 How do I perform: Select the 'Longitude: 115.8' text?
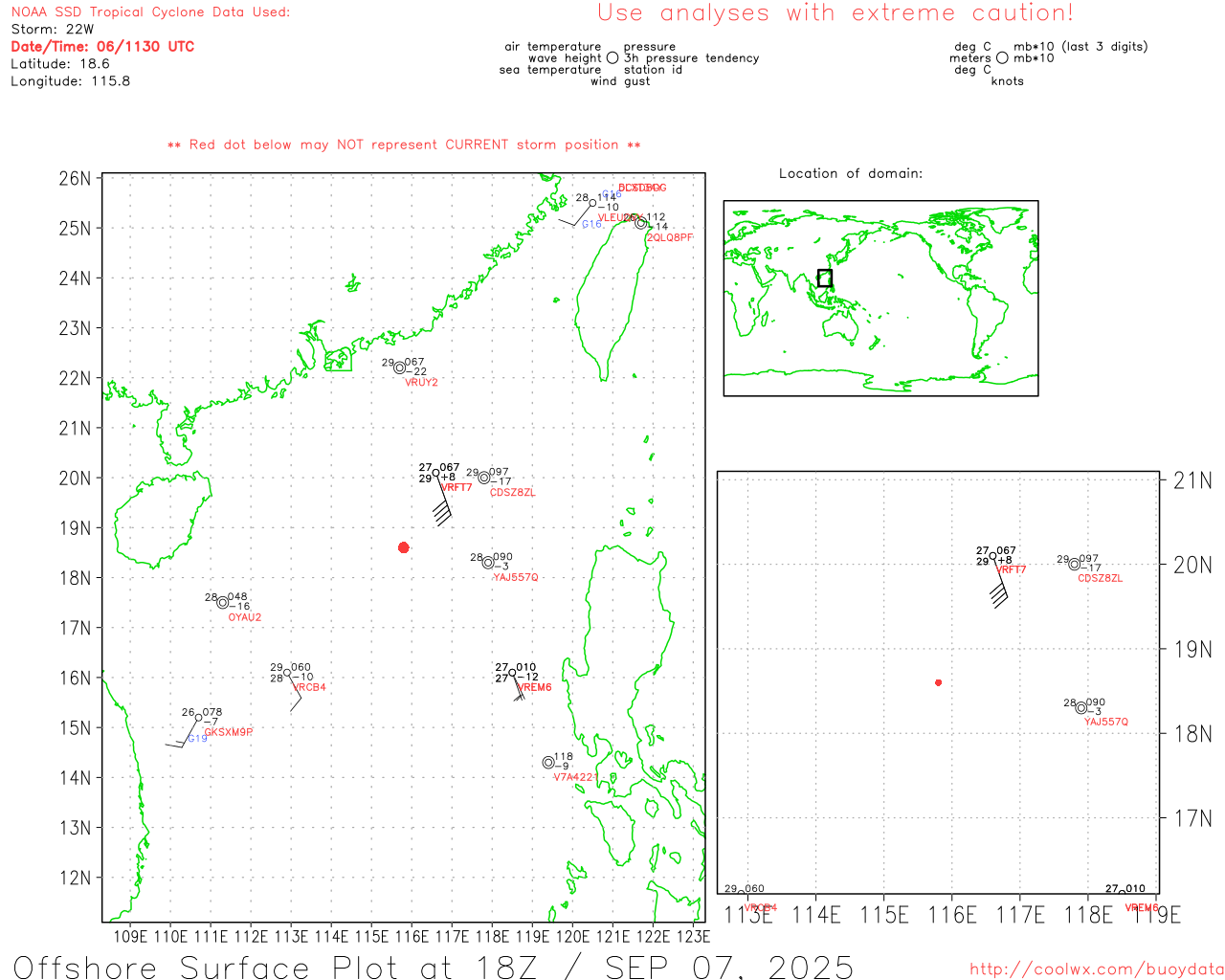click(71, 81)
